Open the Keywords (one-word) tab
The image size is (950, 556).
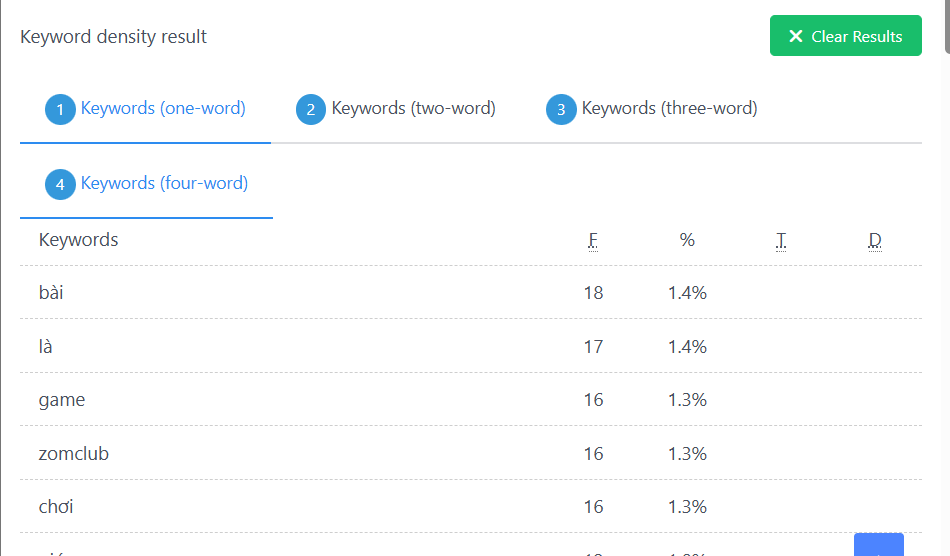coord(145,109)
